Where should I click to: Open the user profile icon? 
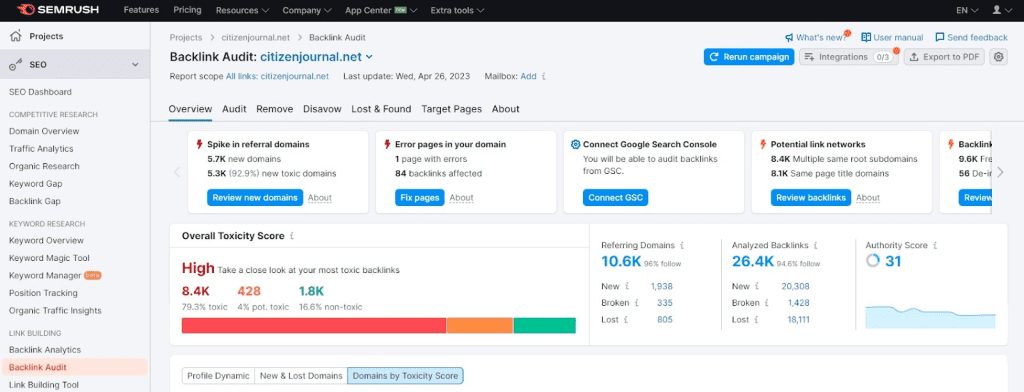[x=997, y=10]
